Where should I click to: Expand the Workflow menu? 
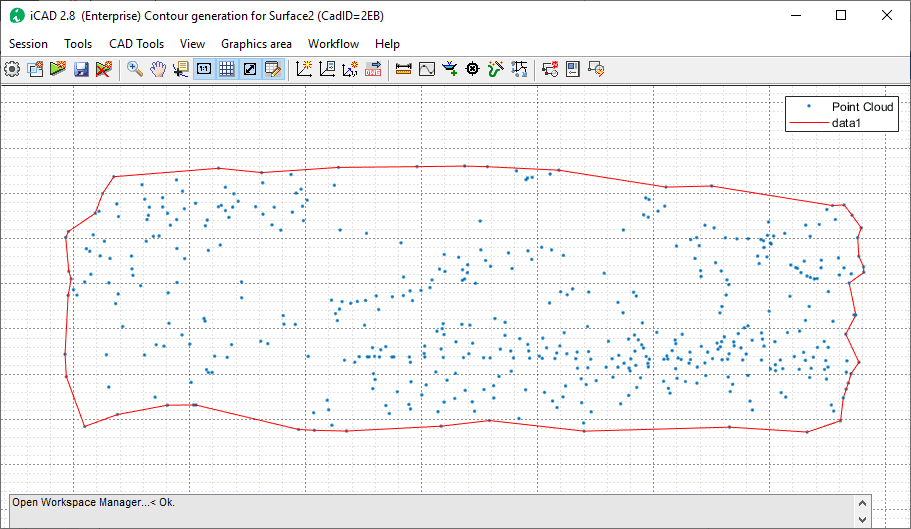point(333,44)
